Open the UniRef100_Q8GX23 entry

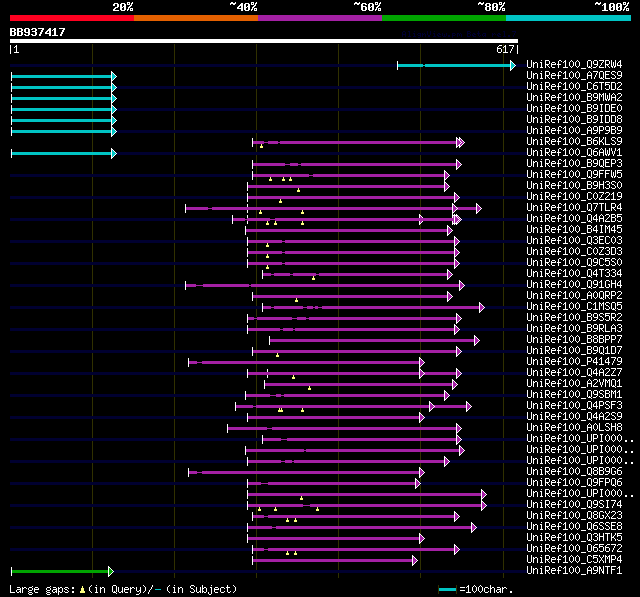[x=574, y=516]
